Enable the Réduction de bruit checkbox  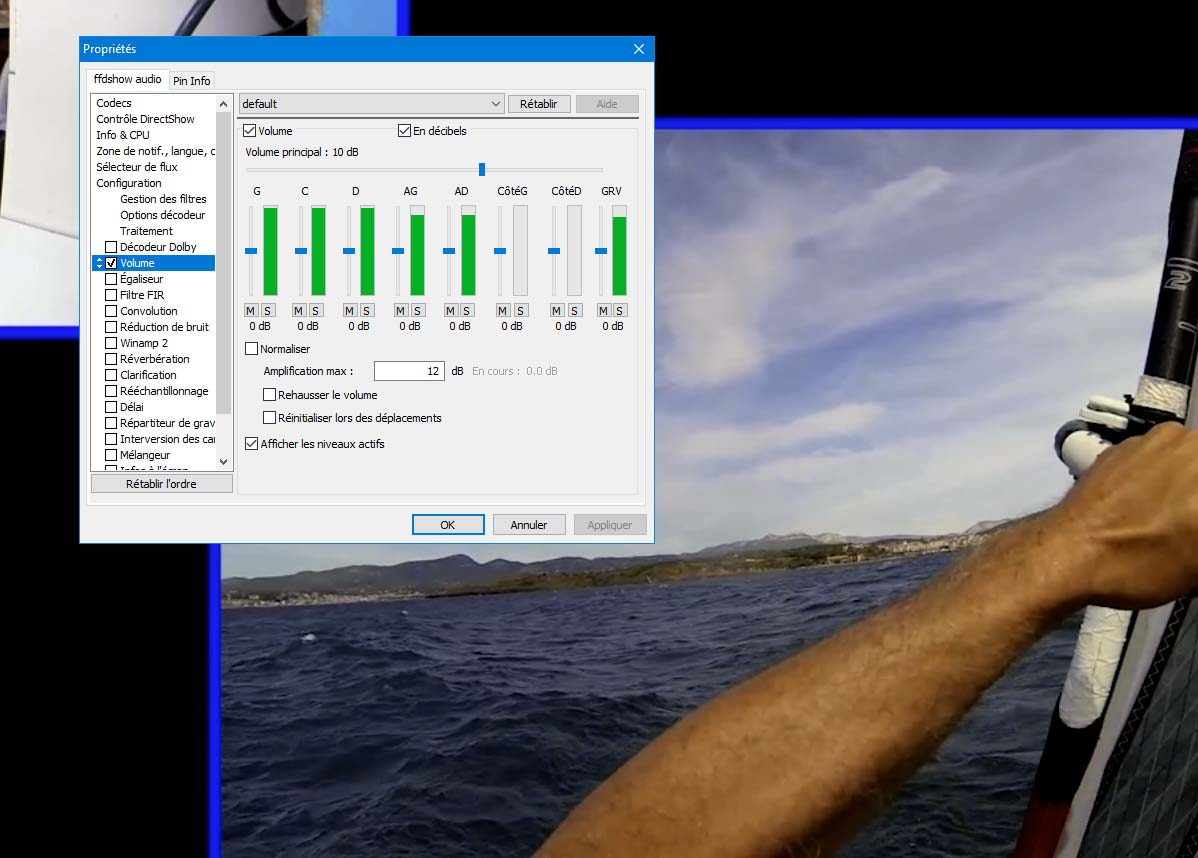112,327
